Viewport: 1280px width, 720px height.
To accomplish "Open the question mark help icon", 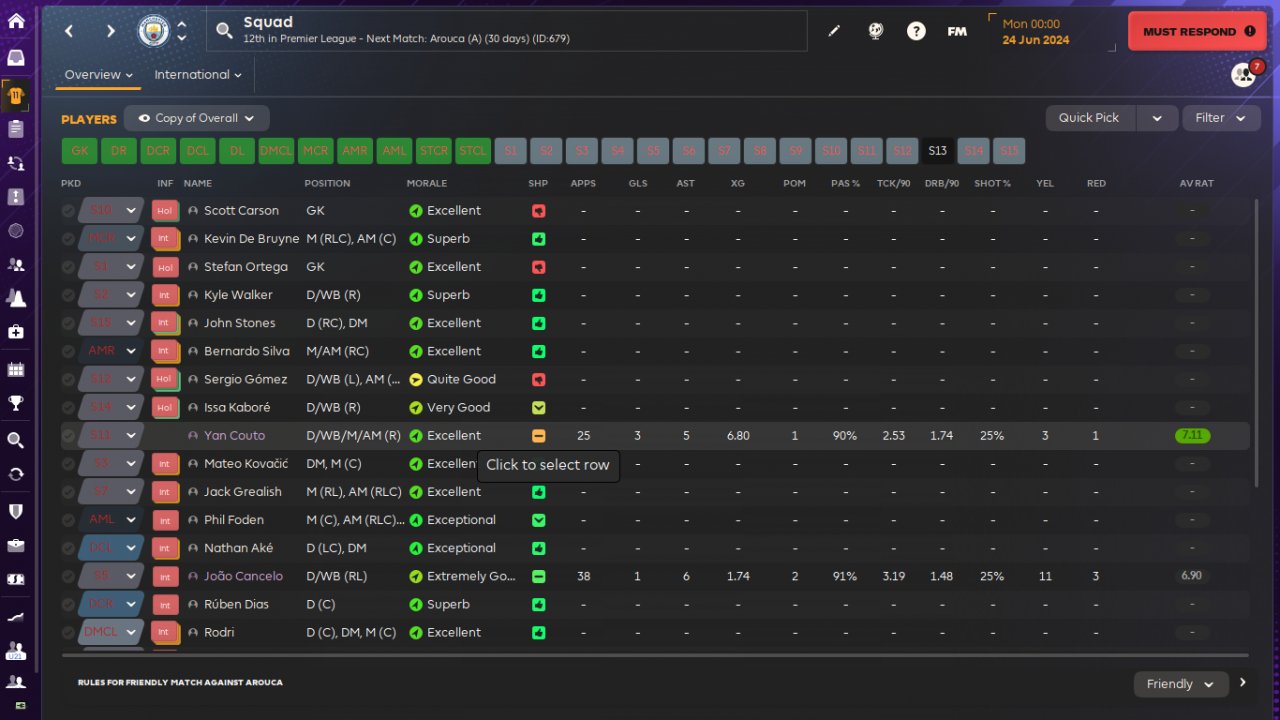I will (916, 31).
